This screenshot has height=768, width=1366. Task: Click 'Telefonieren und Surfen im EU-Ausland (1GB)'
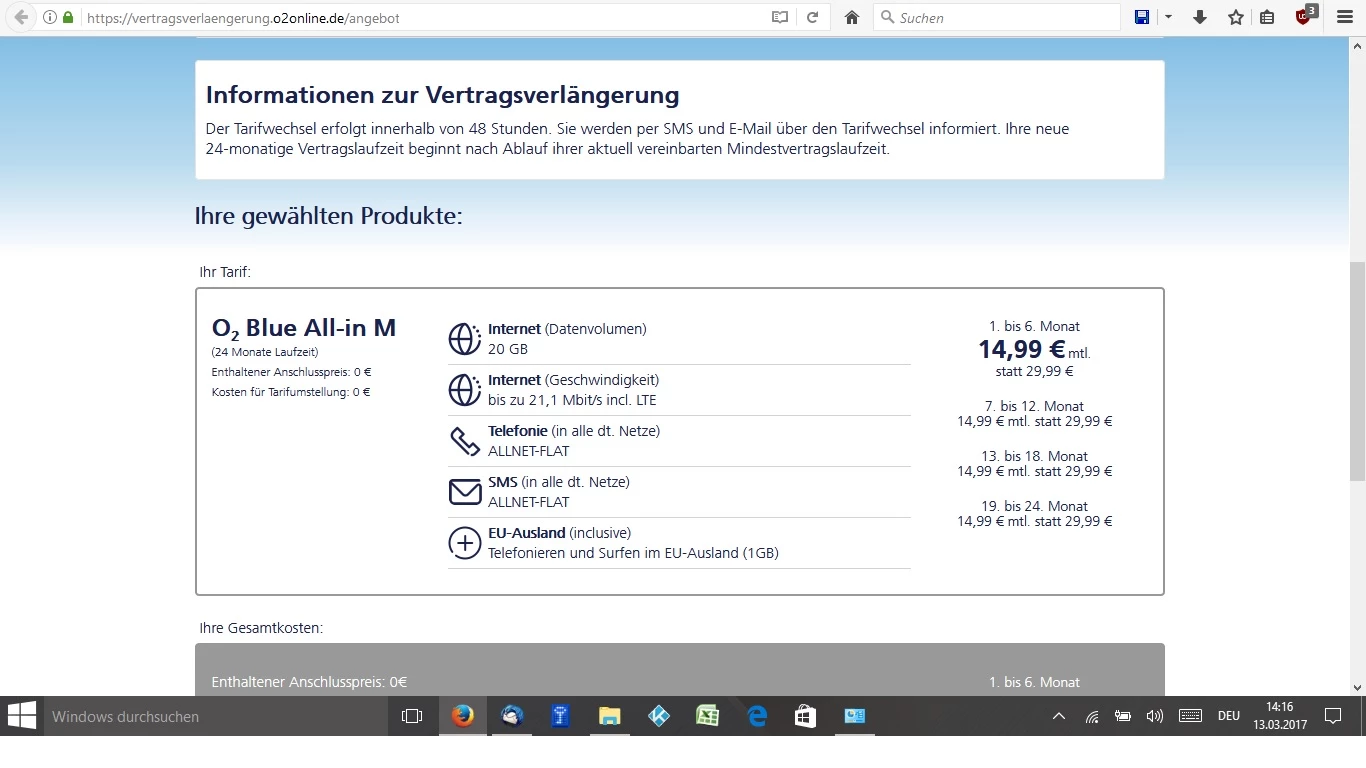pyautogui.click(x=633, y=553)
